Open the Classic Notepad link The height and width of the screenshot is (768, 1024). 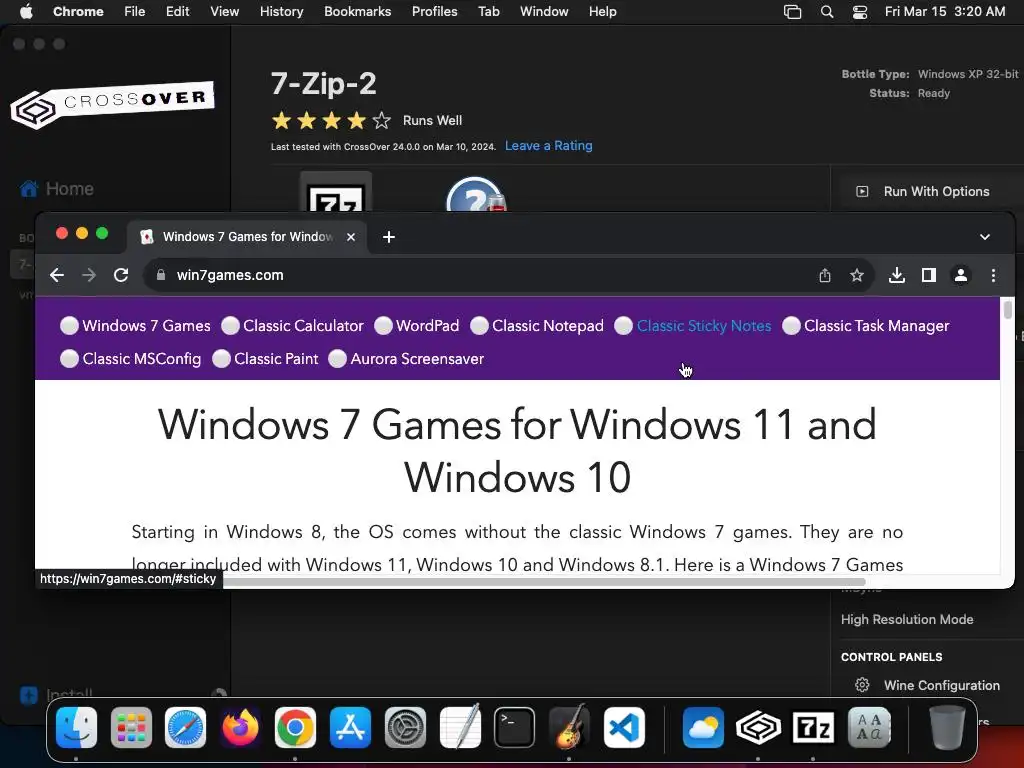(548, 325)
